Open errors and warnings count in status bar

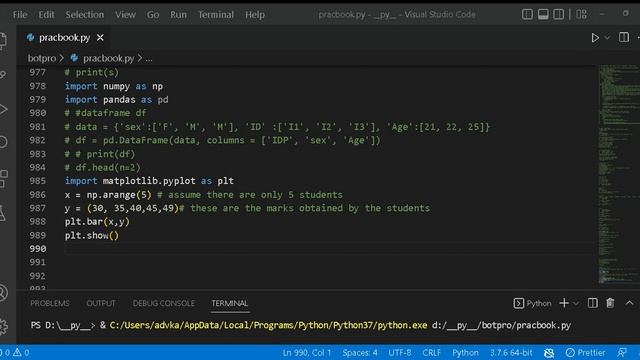15,352
